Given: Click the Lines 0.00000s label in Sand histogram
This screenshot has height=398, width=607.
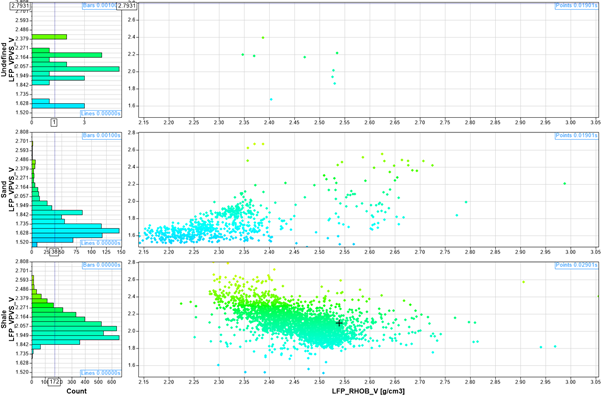Looking at the screenshot, I should click(101, 243).
